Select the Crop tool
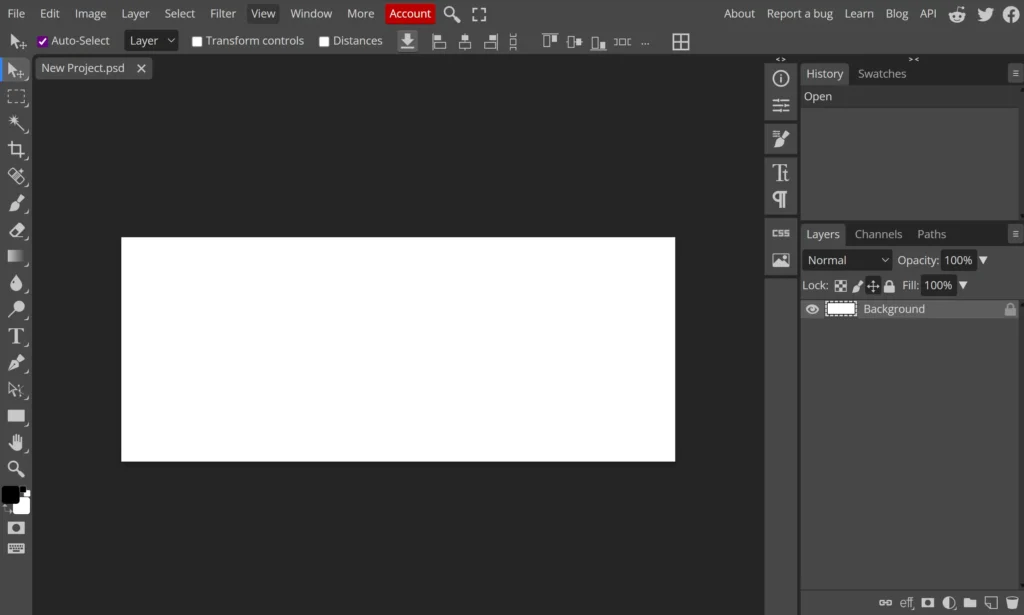This screenshot has width=1024, height=615. (x=16, y=150)
